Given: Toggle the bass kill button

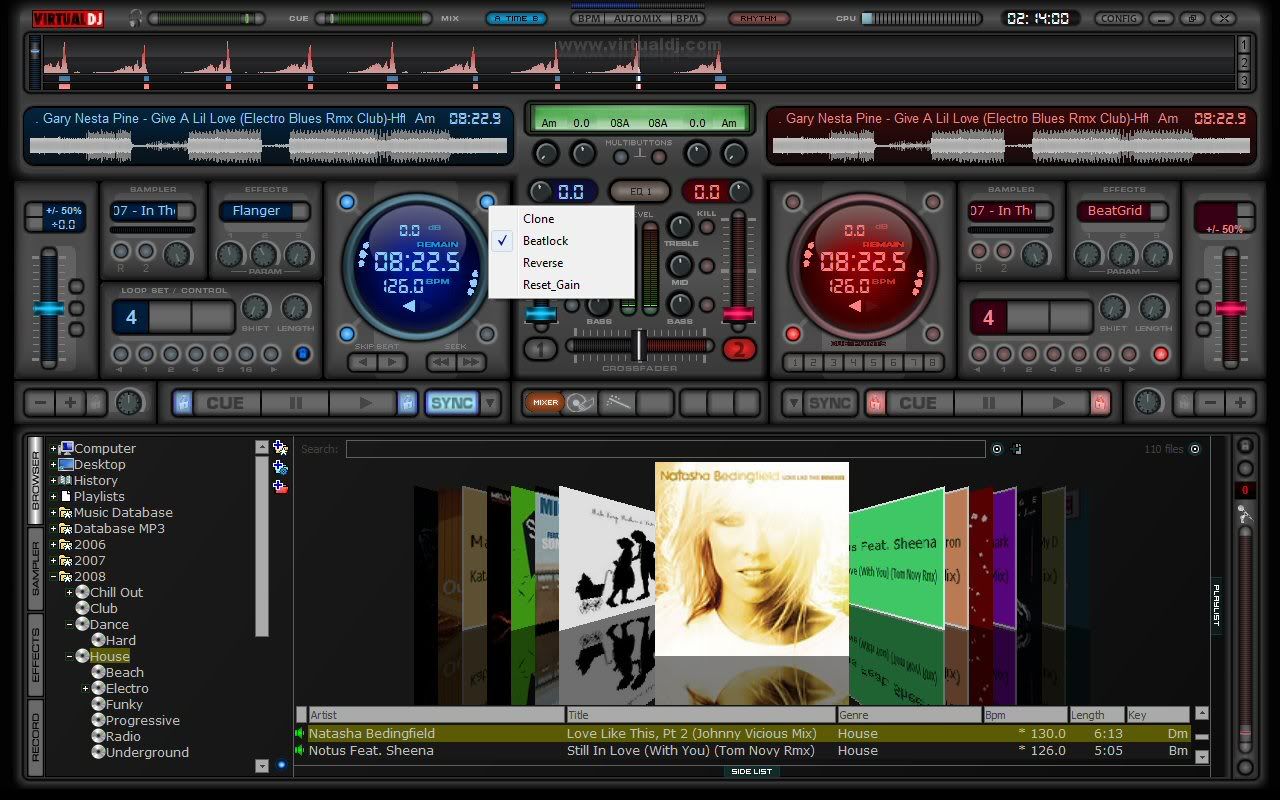Looking at the screenshot, I should click(x=707, y=305).
